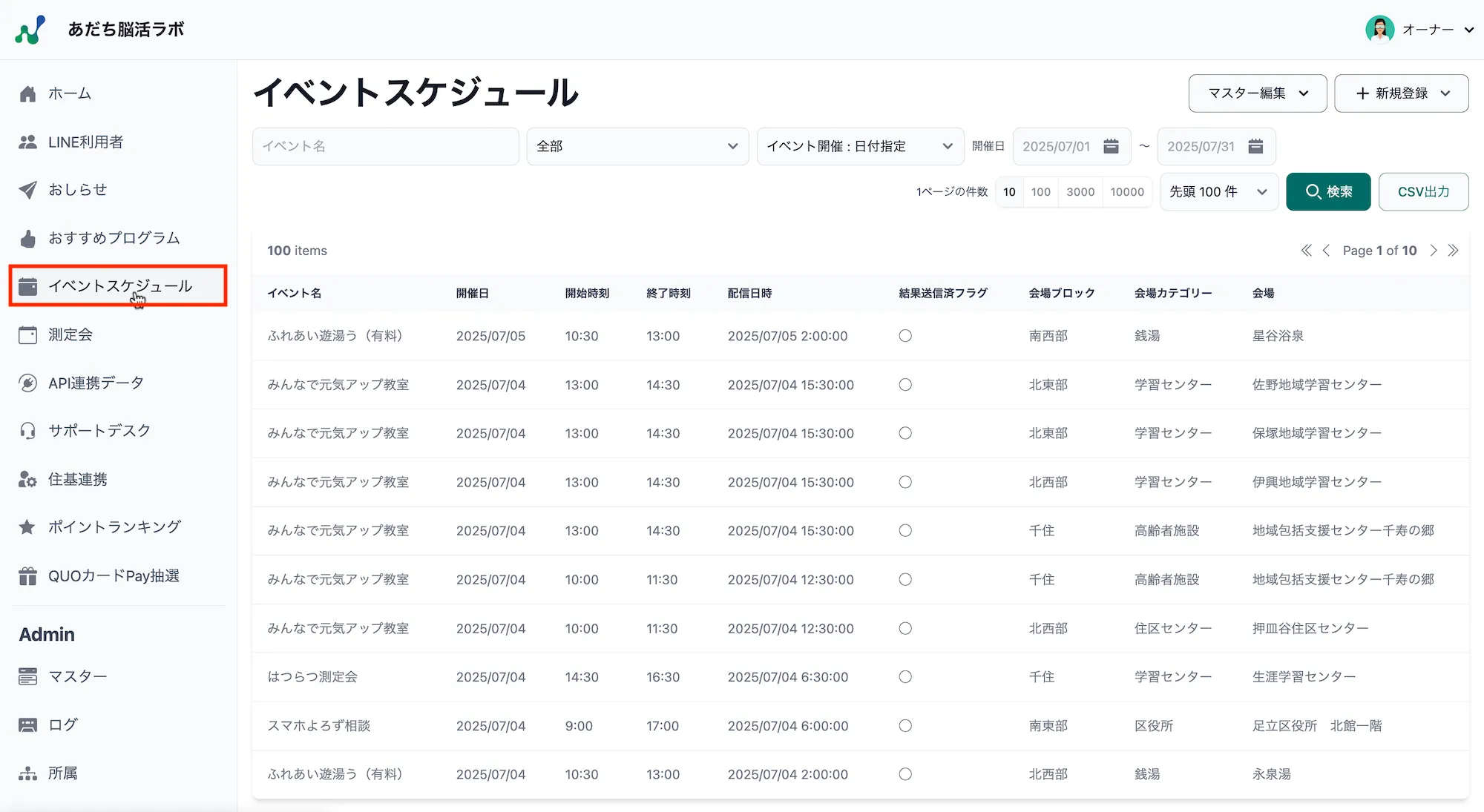Open the LINE利用者 section via its people icon

click(x=27, y=142)
